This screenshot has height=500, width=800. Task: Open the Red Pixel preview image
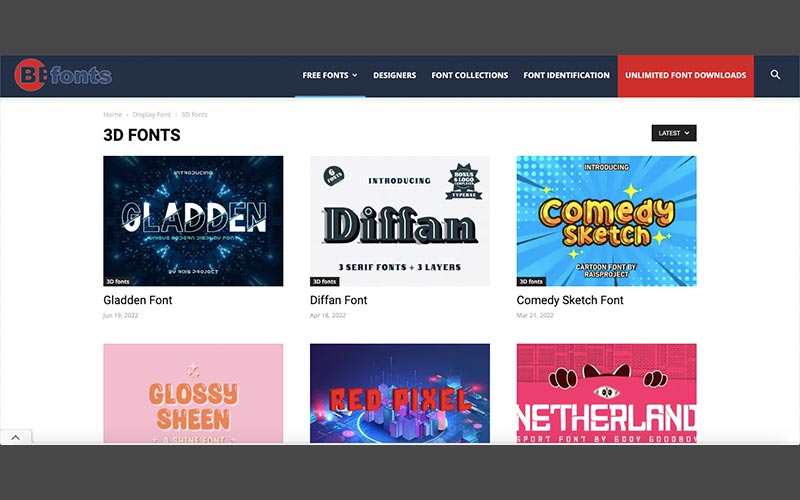399,393
